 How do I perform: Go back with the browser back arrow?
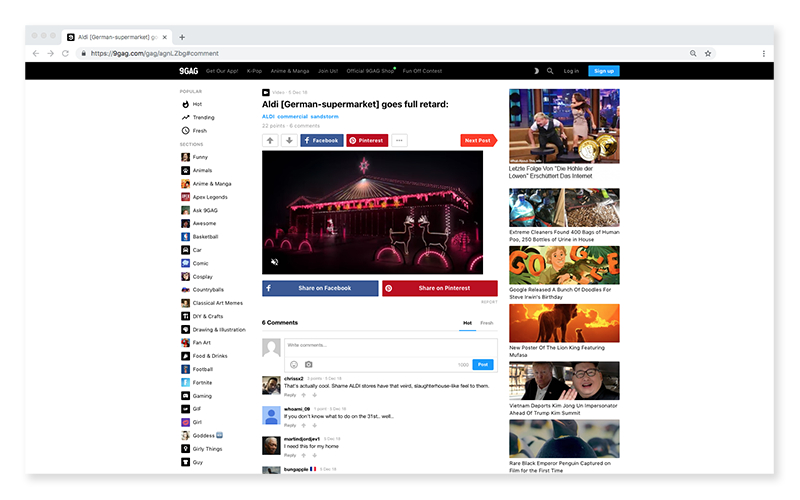[x=36, y=53]
